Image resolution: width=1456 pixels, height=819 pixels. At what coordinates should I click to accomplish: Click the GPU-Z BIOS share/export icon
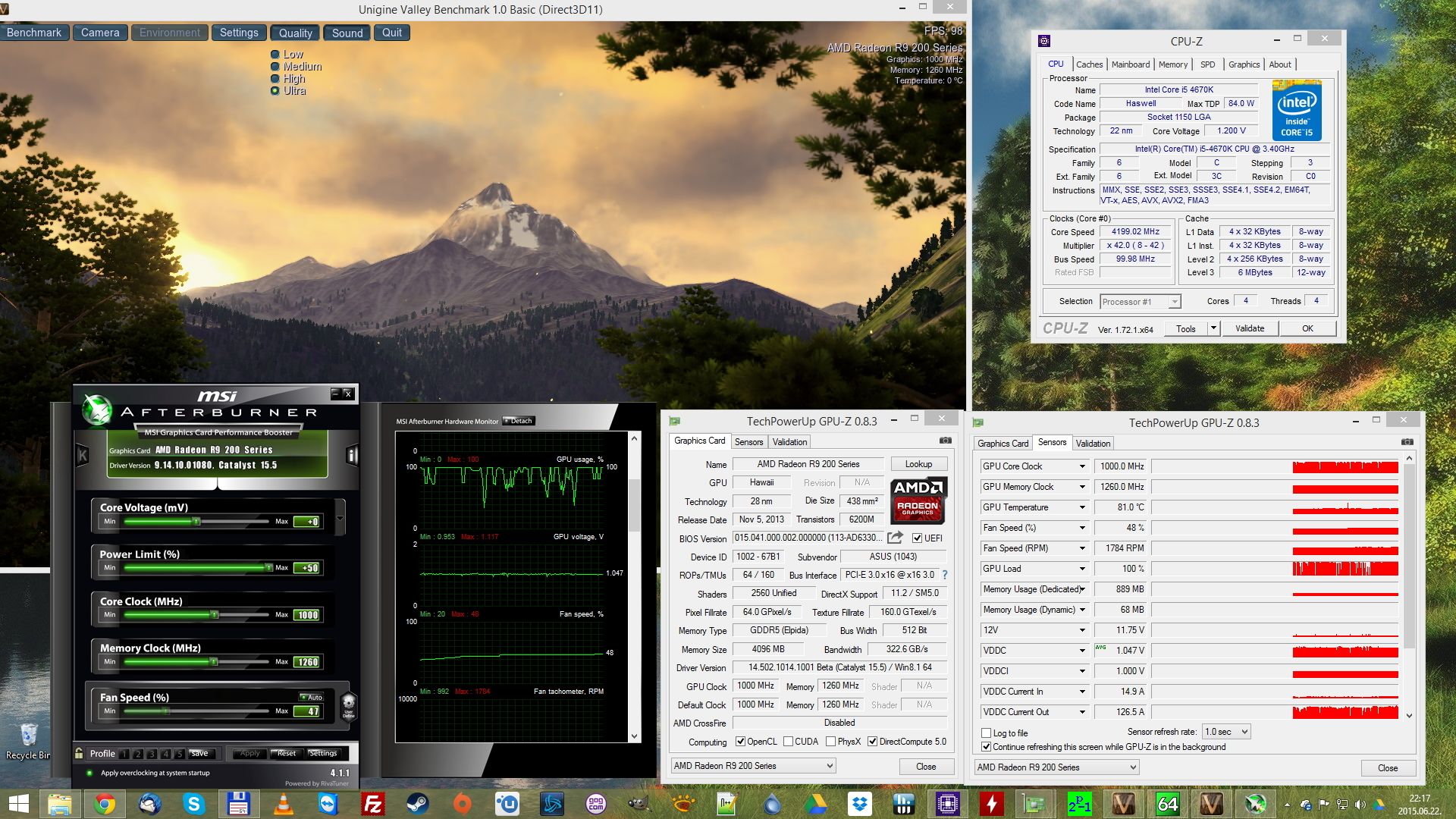(896, 538)
